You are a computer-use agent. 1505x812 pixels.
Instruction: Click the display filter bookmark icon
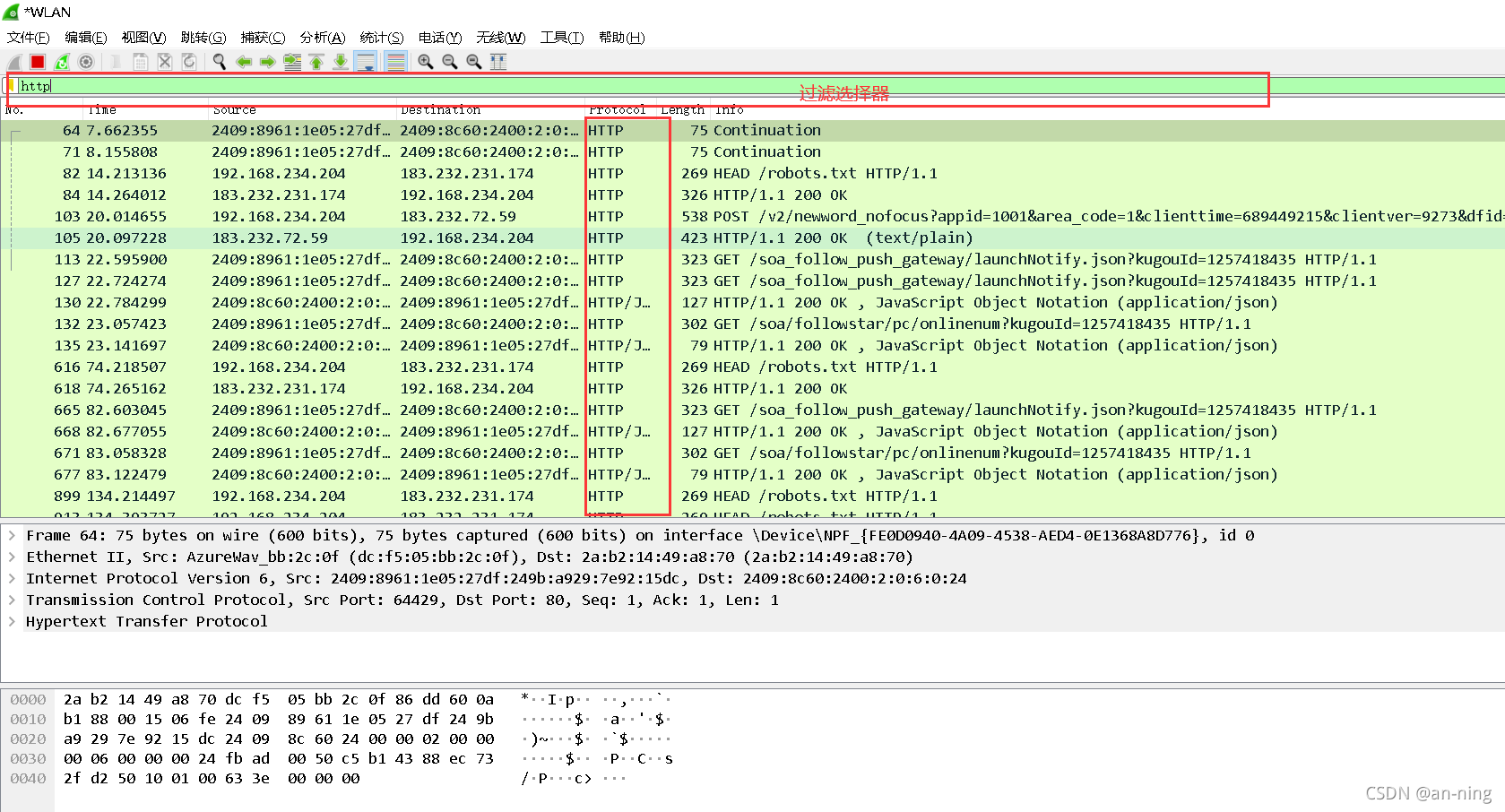[10, 86]
